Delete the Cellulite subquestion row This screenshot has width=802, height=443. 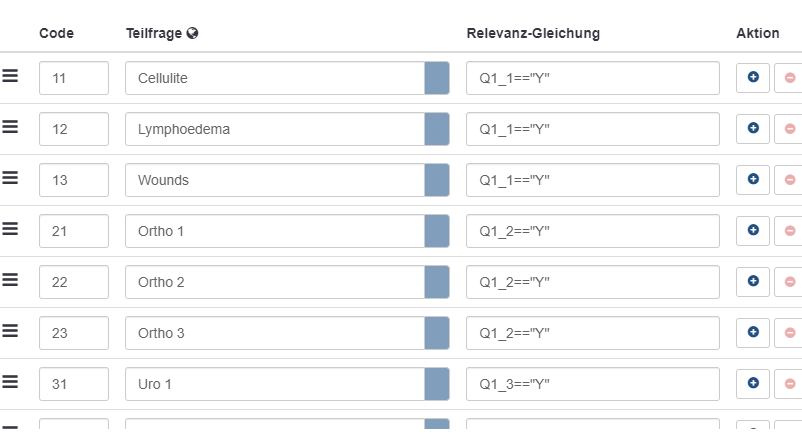pyautogui.click(x=789, y=78)
